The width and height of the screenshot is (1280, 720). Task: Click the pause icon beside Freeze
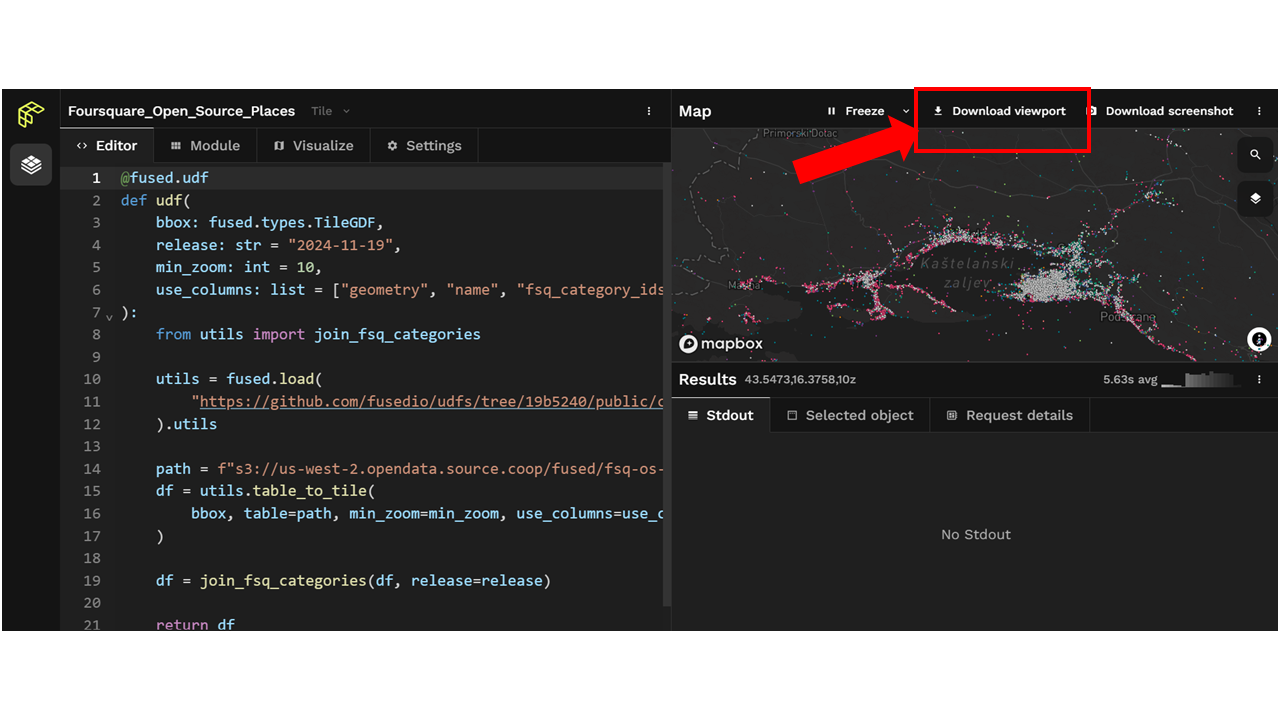[831, 111]
